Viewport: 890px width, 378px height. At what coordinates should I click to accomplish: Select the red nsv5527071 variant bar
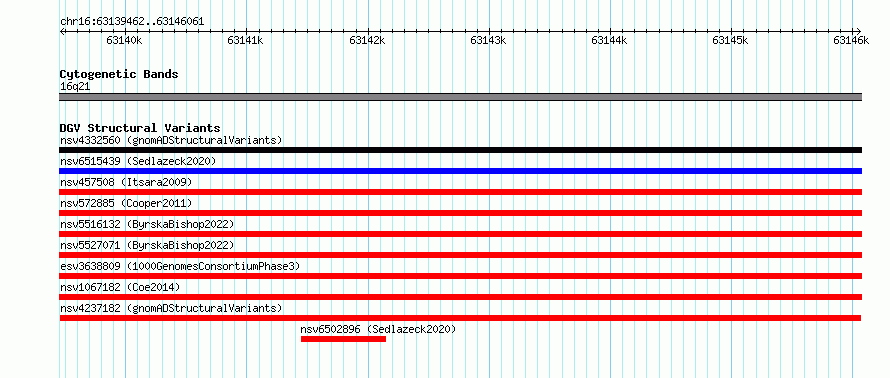460,255
